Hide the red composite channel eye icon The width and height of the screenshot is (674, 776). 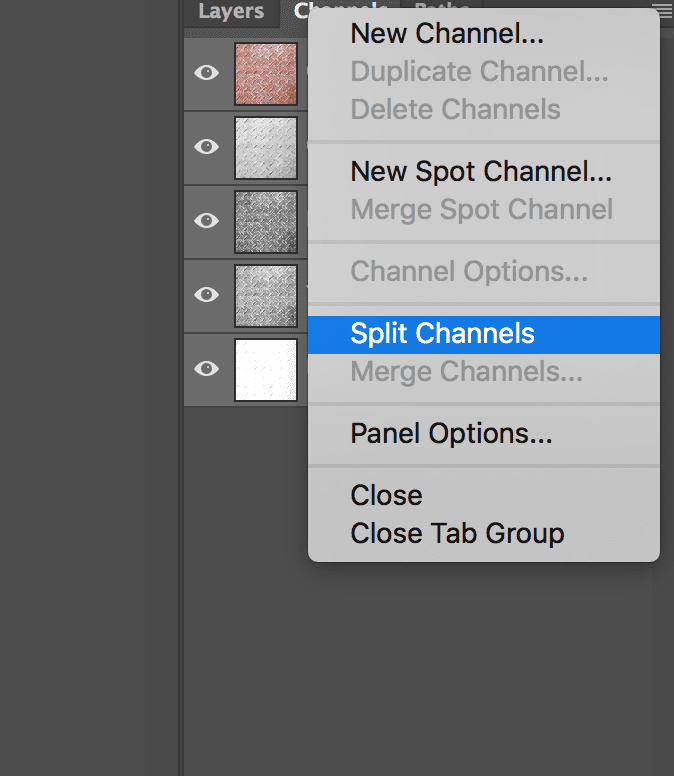206,73
